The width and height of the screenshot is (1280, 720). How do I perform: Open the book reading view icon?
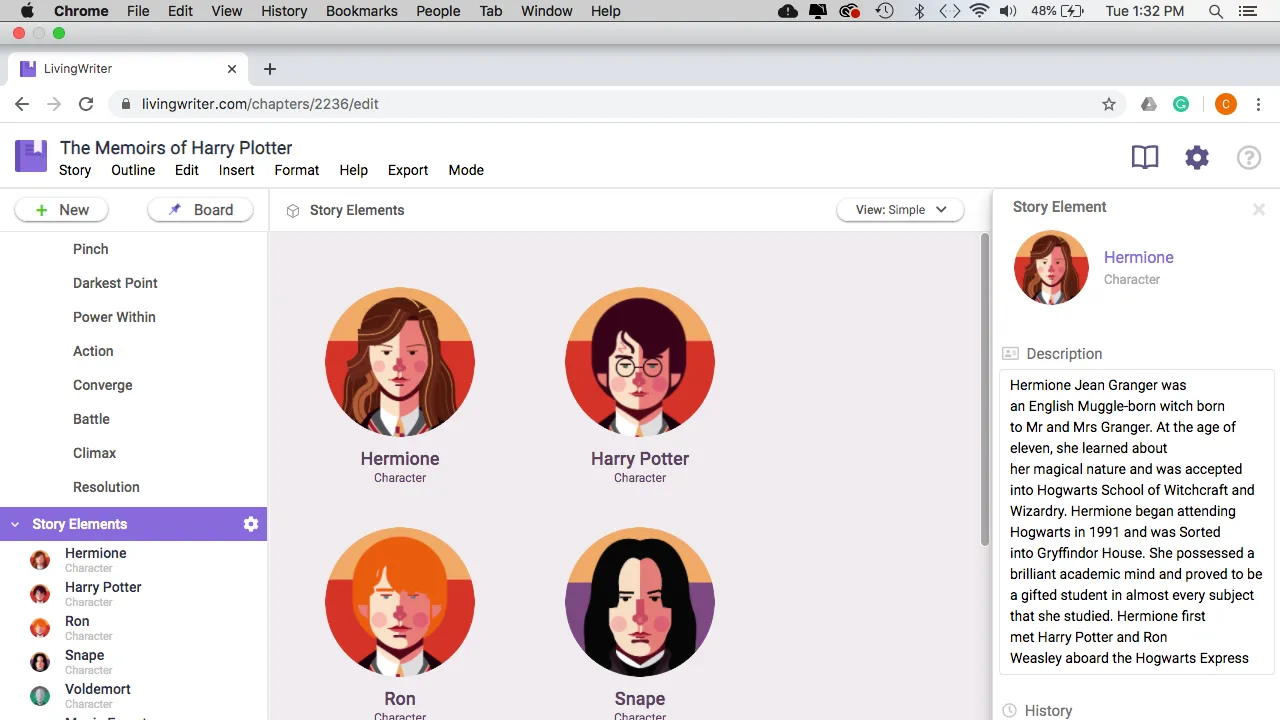click(1145, 157)
